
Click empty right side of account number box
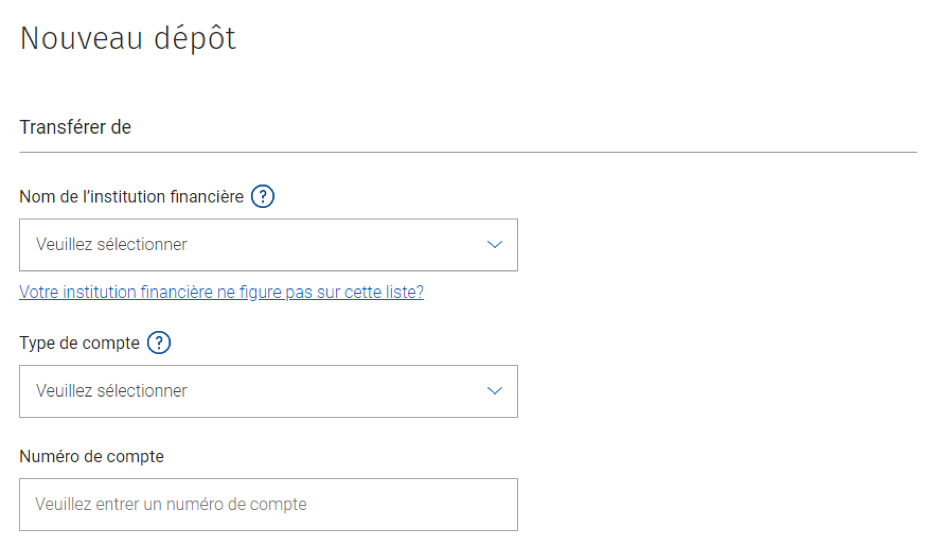(419, 504)
